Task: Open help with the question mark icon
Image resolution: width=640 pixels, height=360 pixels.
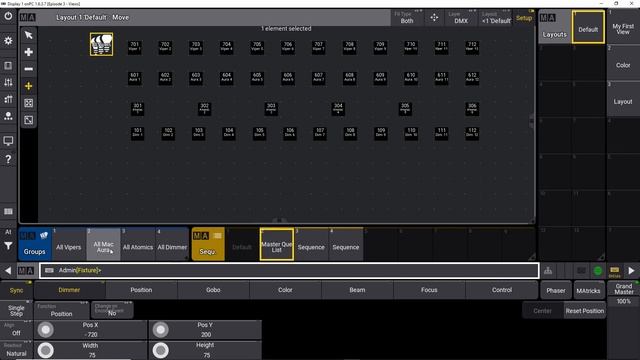Action: tap(8, 159)
